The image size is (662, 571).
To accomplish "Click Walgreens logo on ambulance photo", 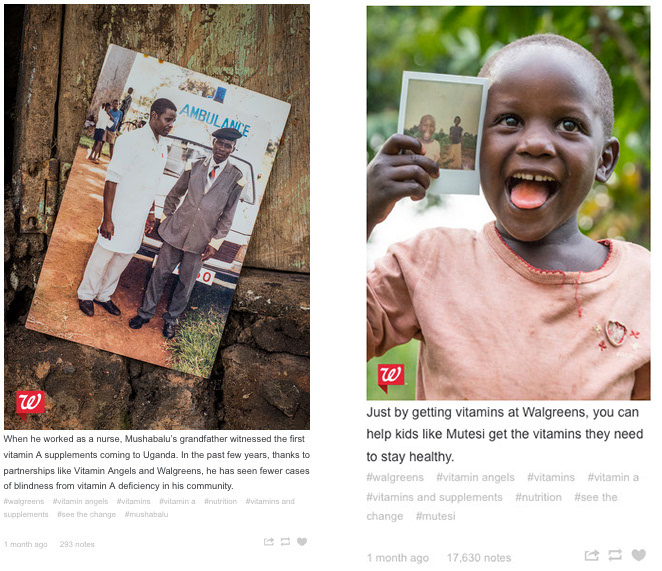I will [x=30, y=404].
